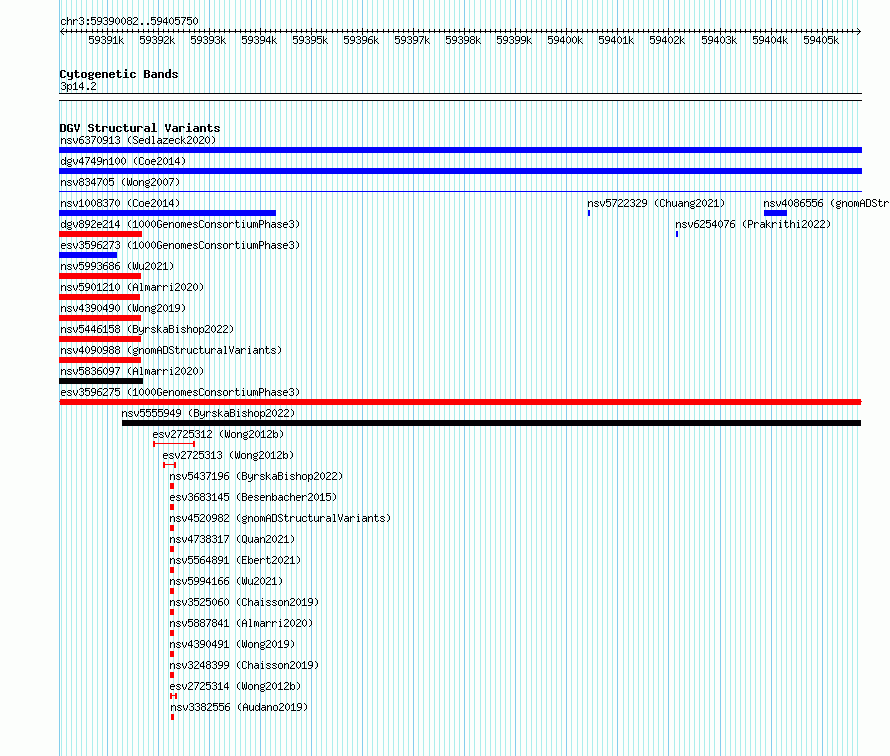Click nsv5887841 (Almarri2020) label
This screenshot has width=890, height=756.
tap(241, 623)
